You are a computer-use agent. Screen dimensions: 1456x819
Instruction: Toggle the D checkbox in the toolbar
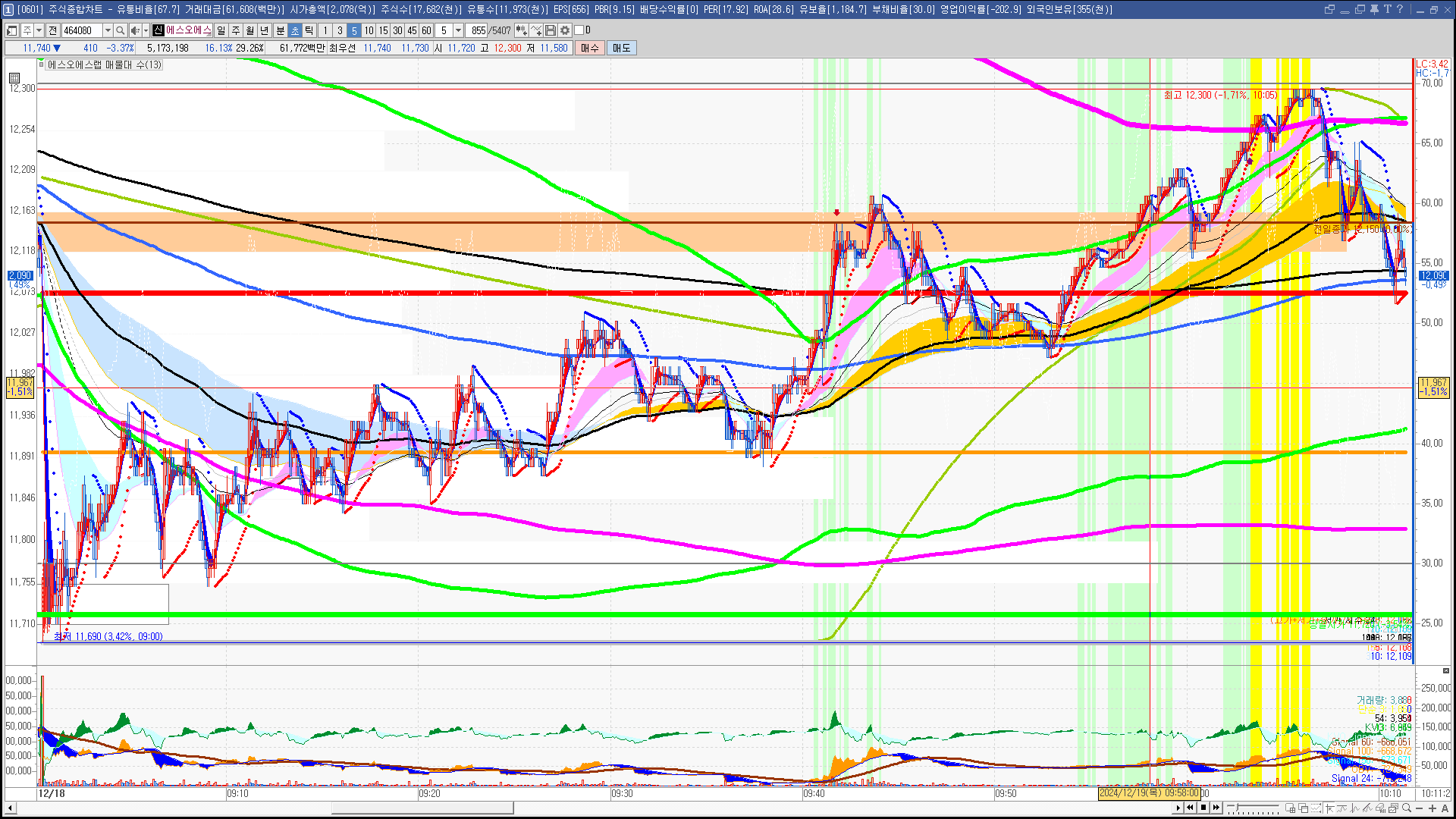(579, 30)
